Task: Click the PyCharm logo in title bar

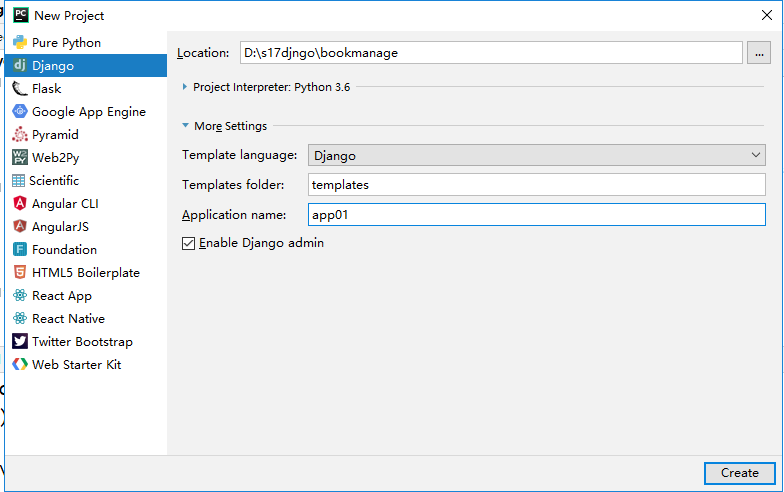Action: 20,15
